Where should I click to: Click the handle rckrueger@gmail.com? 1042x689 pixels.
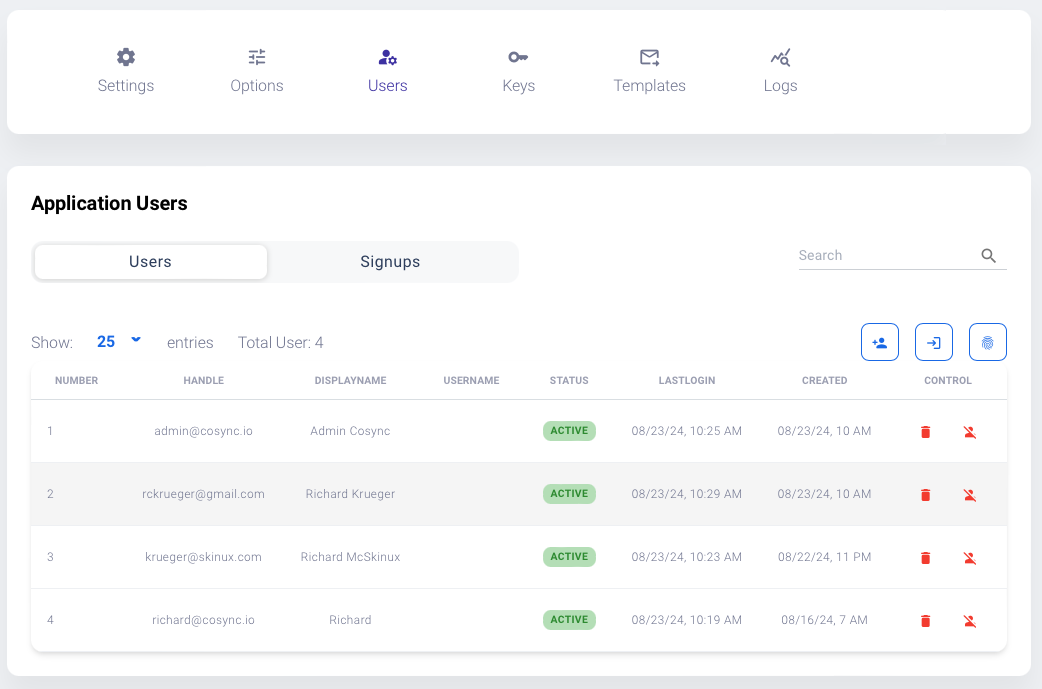point(203,494)
